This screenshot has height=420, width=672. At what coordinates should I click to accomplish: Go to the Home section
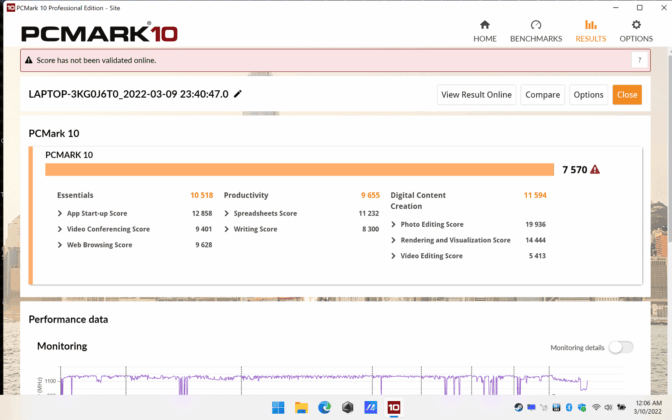point(485,31)
